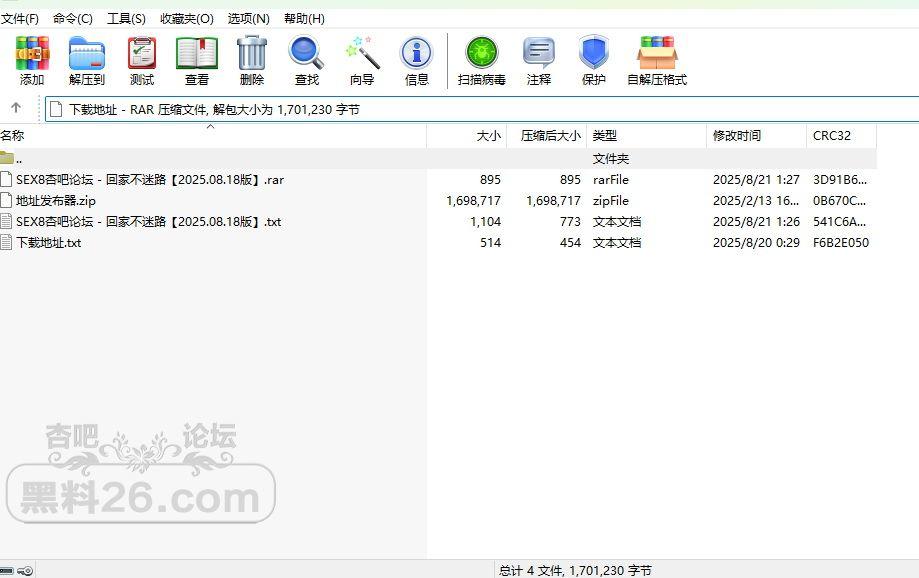
Task: Sort by 修改时间 column header
Action: click(757, 135)
